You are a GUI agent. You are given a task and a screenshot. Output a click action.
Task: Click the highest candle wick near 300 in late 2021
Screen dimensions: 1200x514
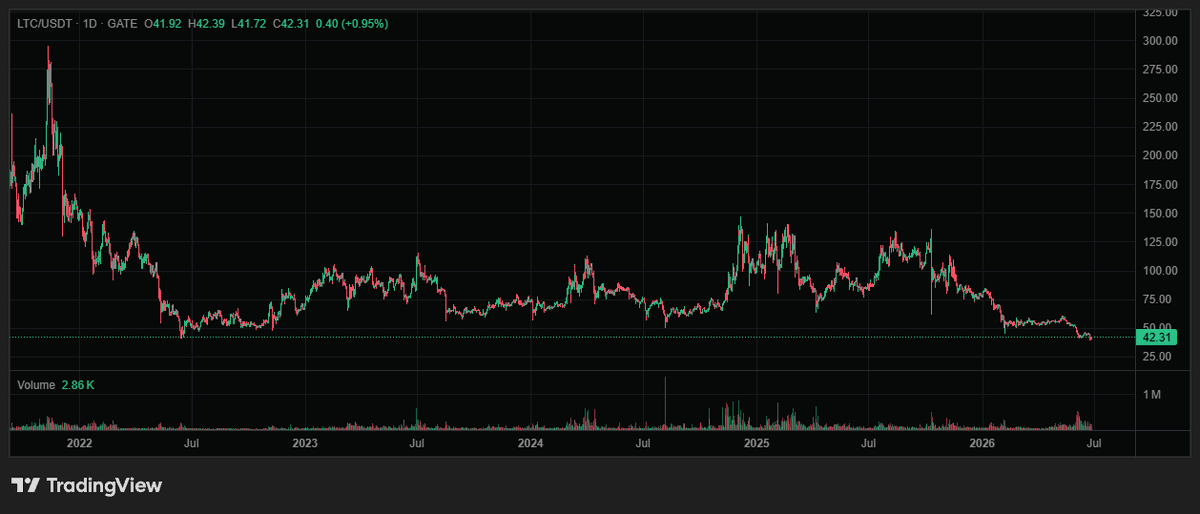tap(48, 56)
